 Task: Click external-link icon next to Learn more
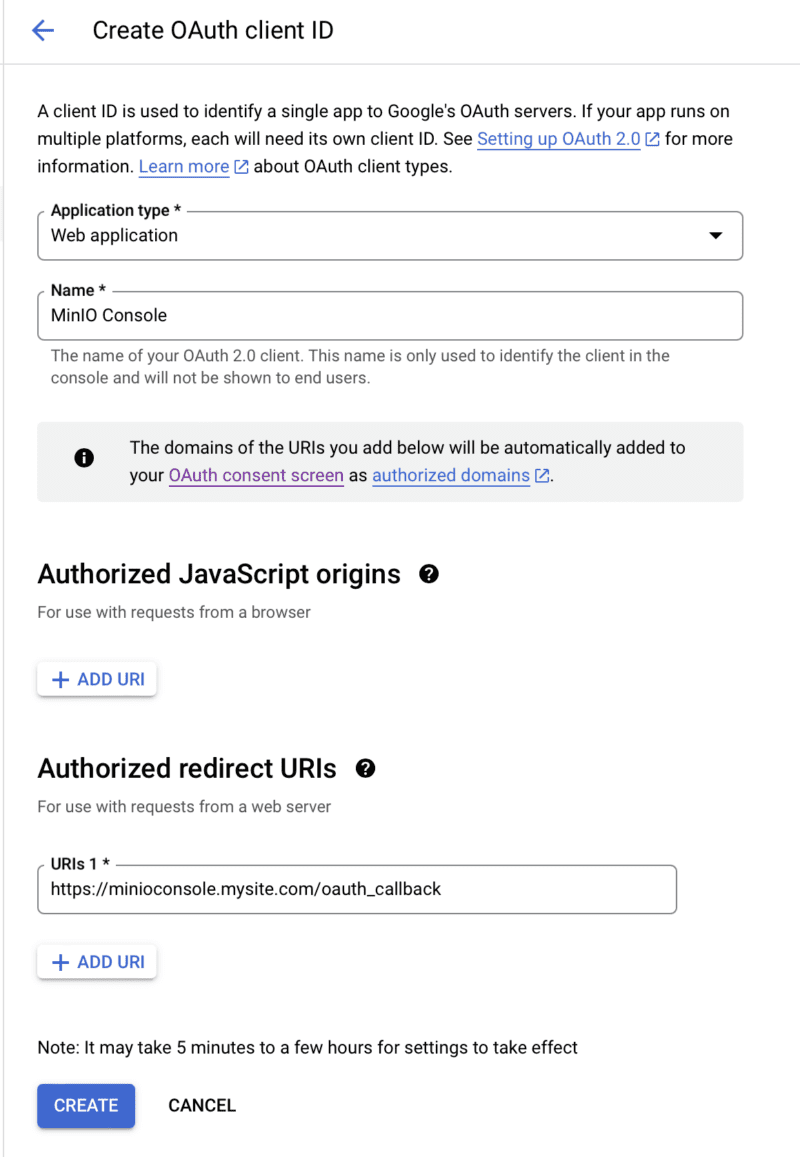click(x=241, y=167)
